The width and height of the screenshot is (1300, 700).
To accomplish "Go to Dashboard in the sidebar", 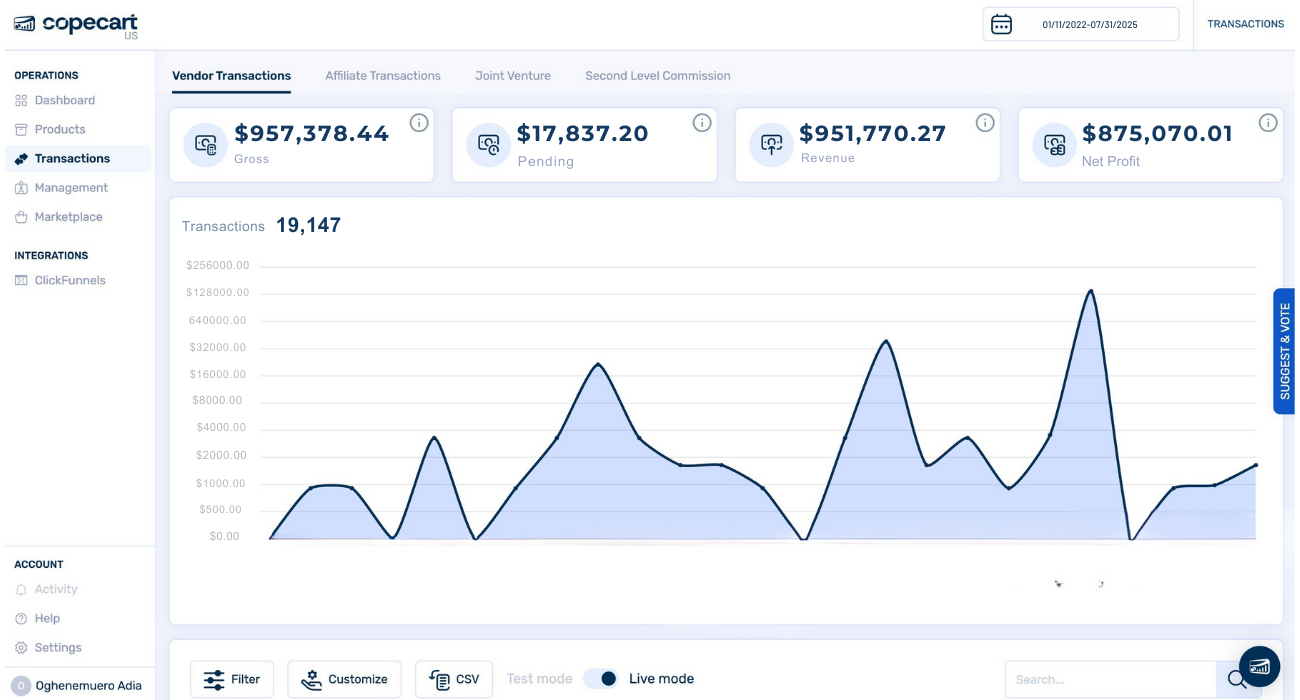I will [x=64, y=100].
